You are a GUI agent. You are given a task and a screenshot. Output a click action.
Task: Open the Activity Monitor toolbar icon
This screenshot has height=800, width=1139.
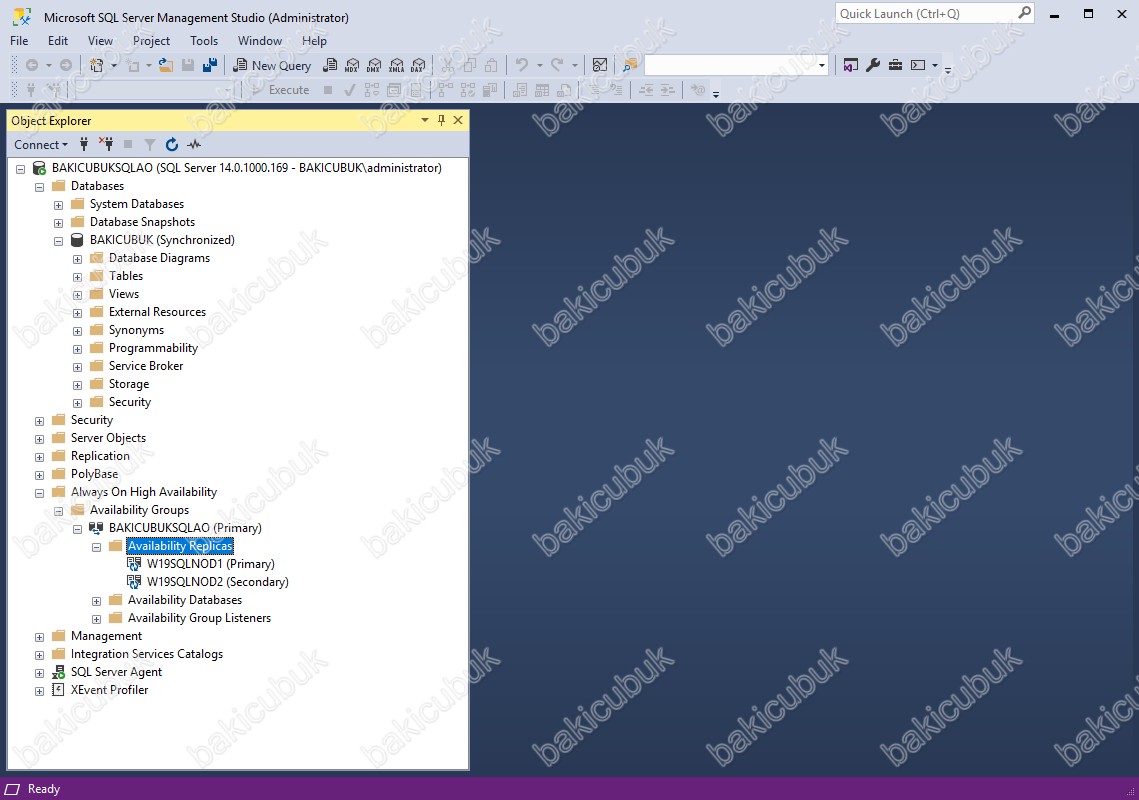599,65
